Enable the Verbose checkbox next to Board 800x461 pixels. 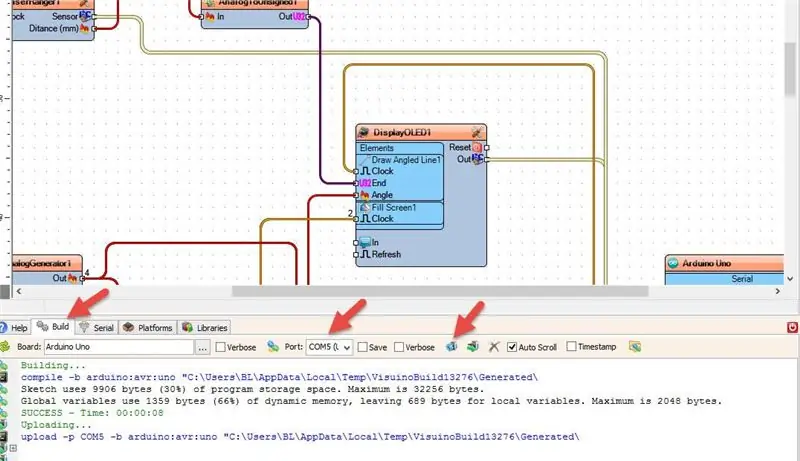220,347
